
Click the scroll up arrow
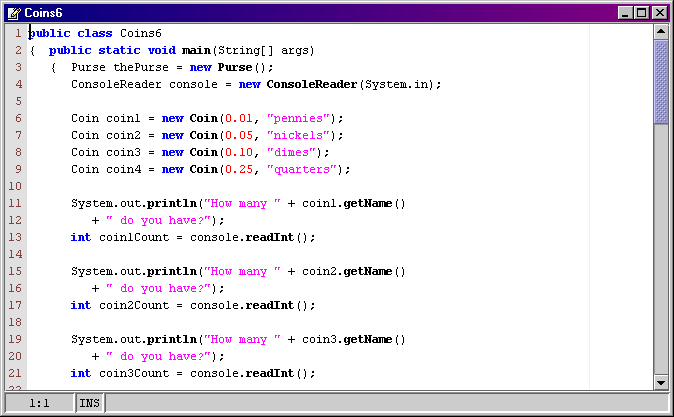point(661,32)
